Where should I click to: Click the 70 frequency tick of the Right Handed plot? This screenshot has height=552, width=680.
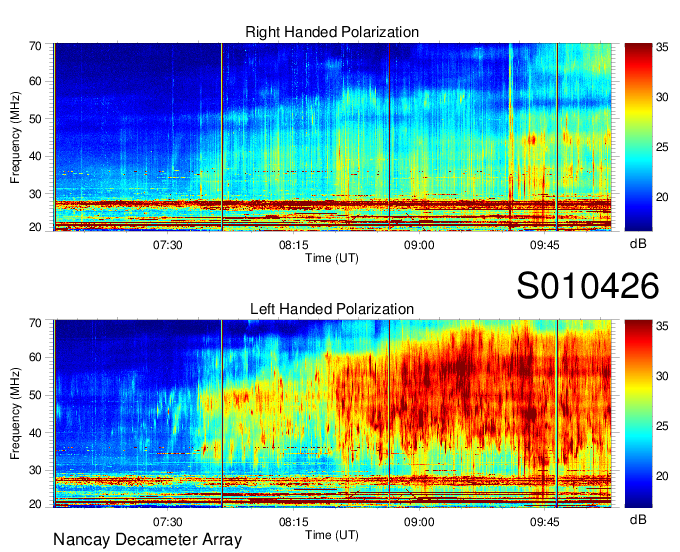pos(35,46)
